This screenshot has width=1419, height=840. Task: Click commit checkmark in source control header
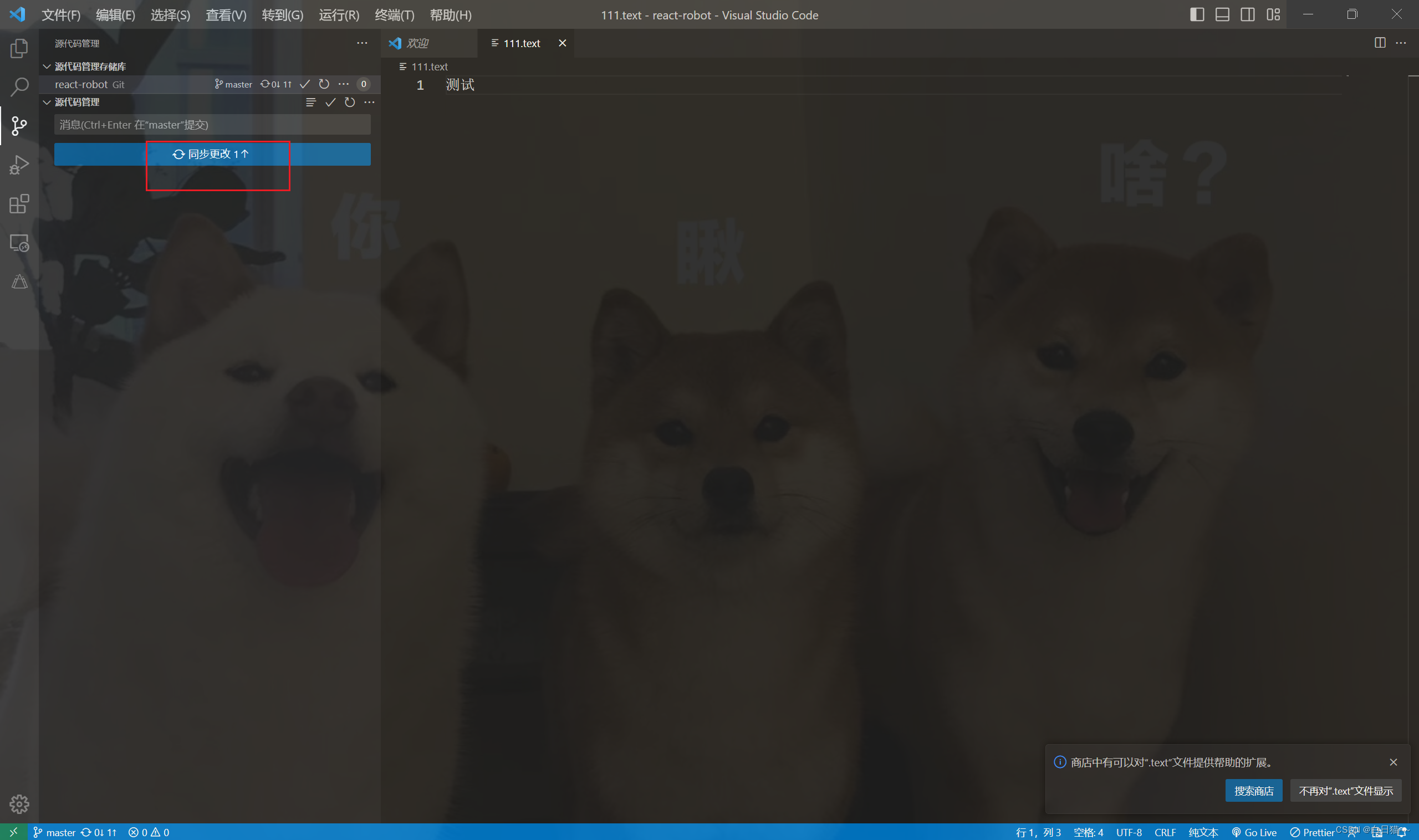click(330, 103)
